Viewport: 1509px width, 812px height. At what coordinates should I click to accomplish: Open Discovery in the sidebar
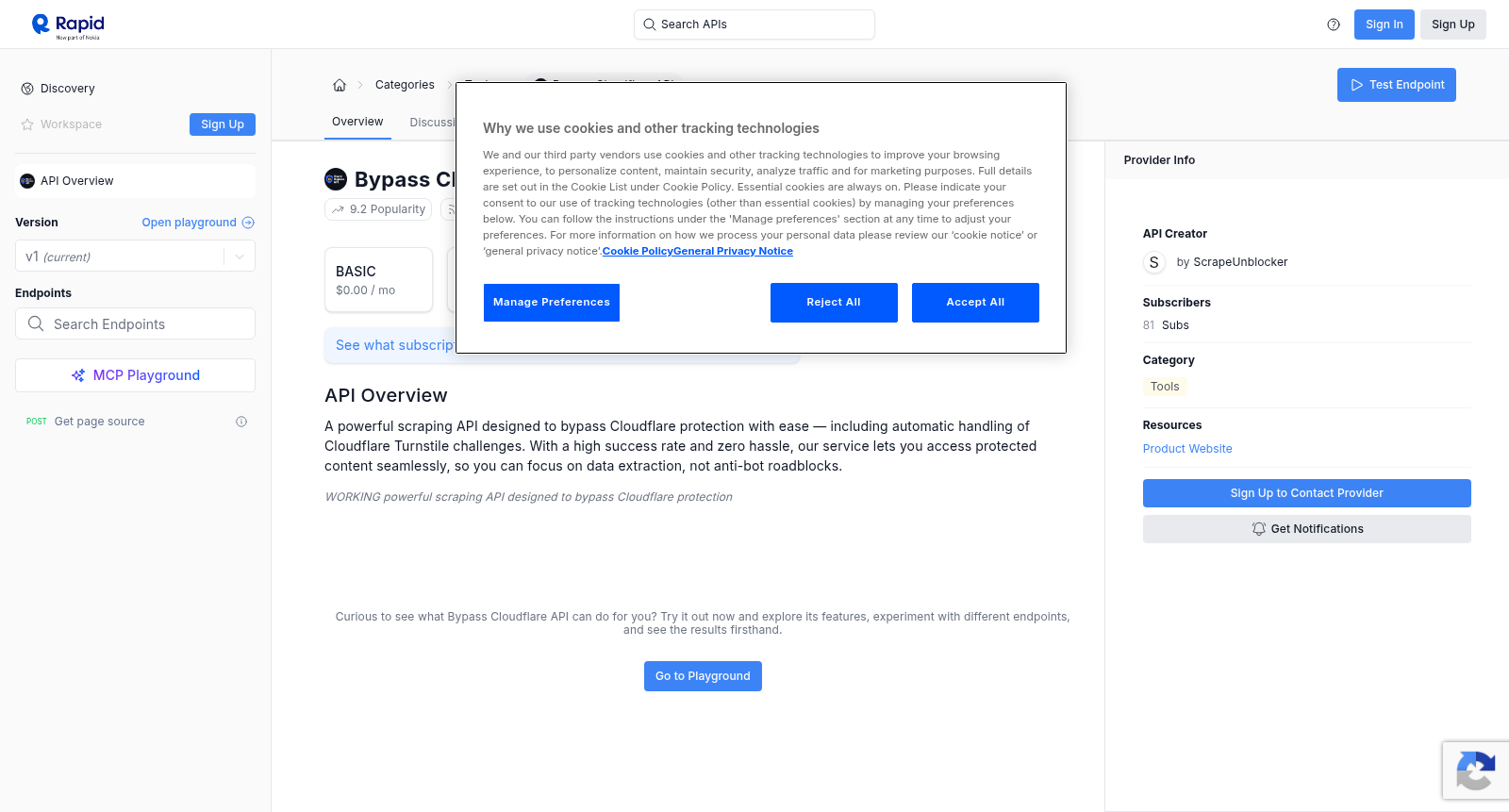[x=68, y=89]
